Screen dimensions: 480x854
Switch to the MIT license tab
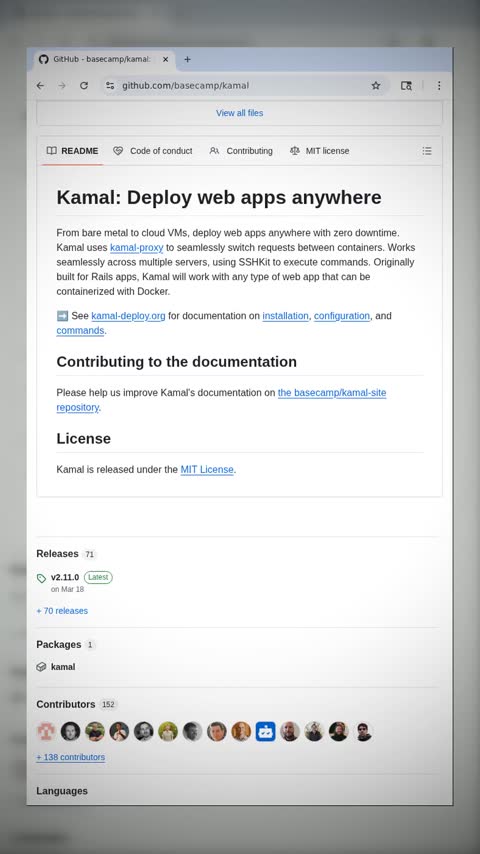pyautogui.click(x=320, y=151)
